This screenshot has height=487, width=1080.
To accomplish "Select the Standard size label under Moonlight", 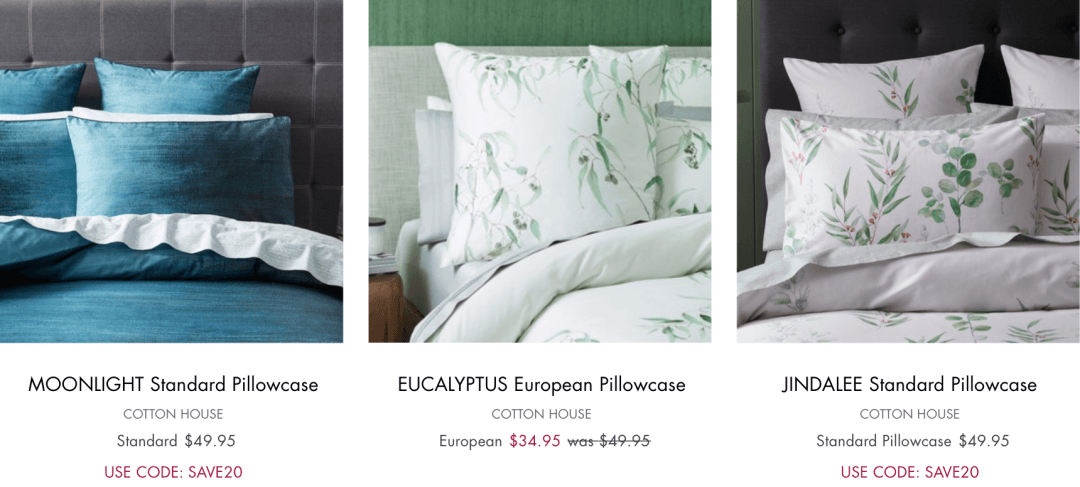I will tap(147, 441).
